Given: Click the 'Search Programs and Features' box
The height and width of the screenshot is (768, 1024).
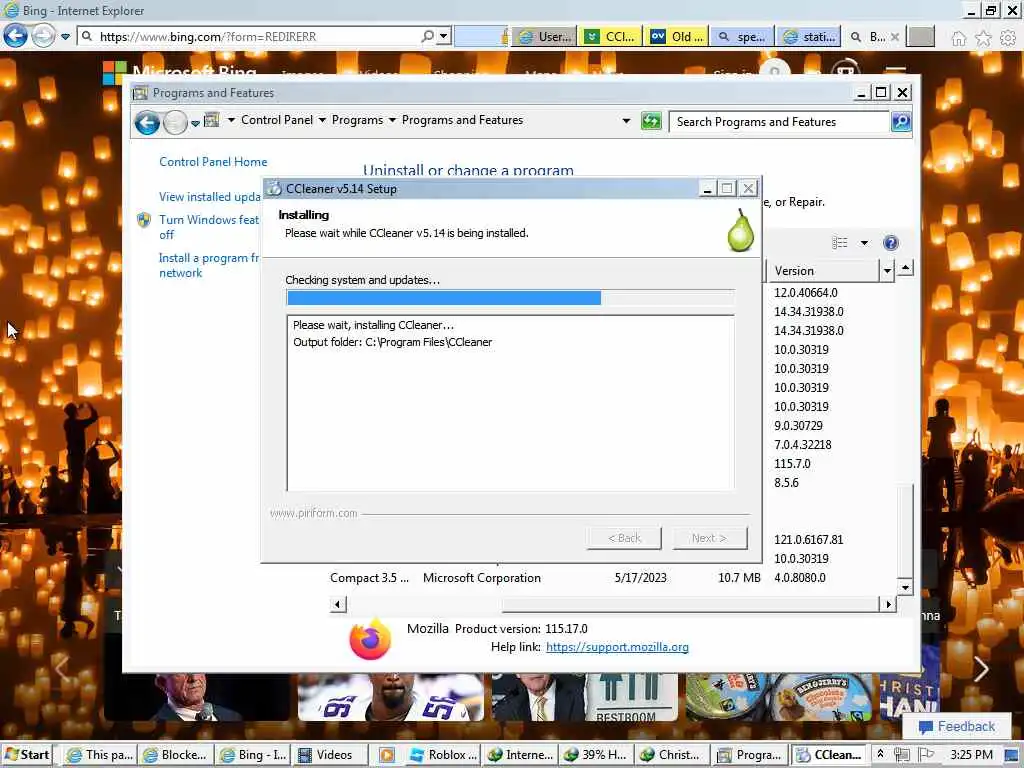Looking at the screenshot, I should (x=778, y=121).
